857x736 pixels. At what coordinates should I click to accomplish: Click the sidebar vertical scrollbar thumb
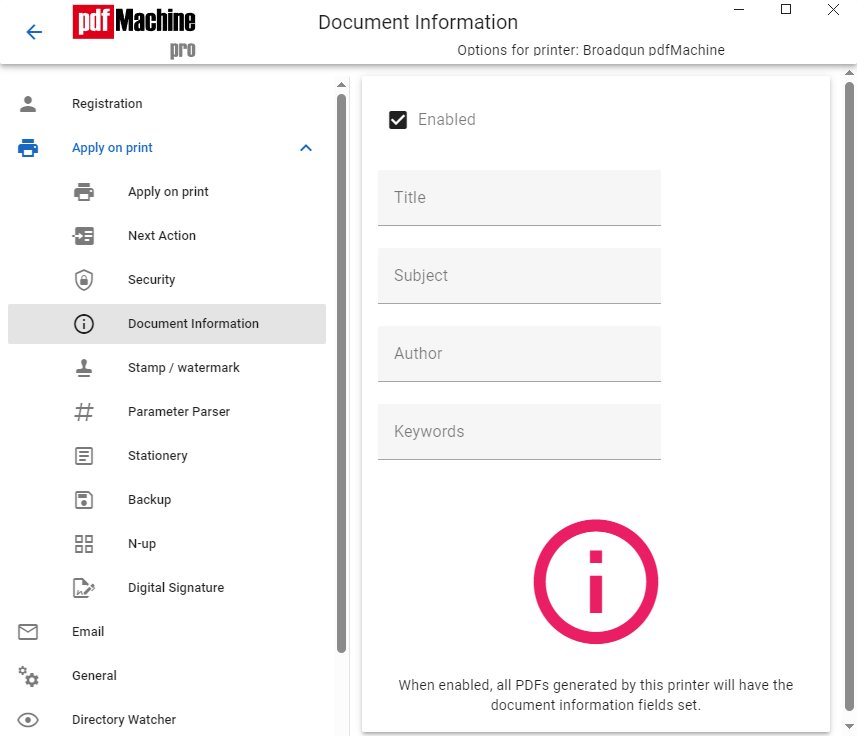click(x=342, y=374)
